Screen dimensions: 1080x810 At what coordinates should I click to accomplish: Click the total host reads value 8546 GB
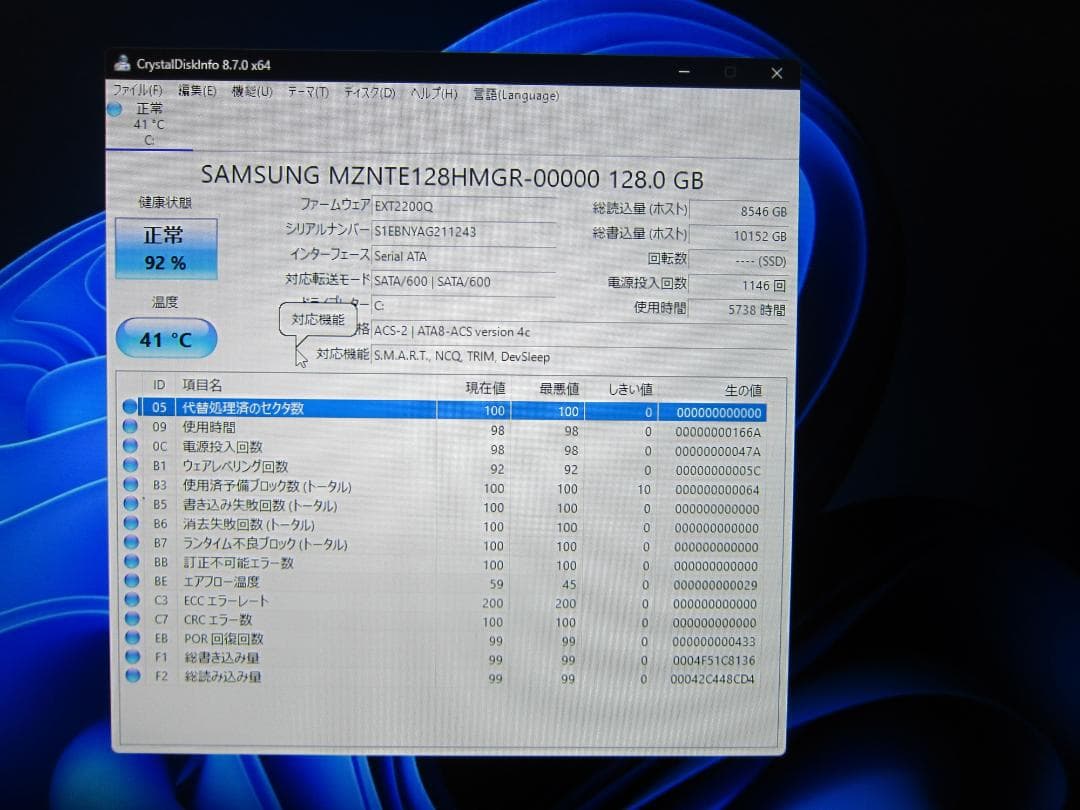pyautogui.click(x=739, y=211)
